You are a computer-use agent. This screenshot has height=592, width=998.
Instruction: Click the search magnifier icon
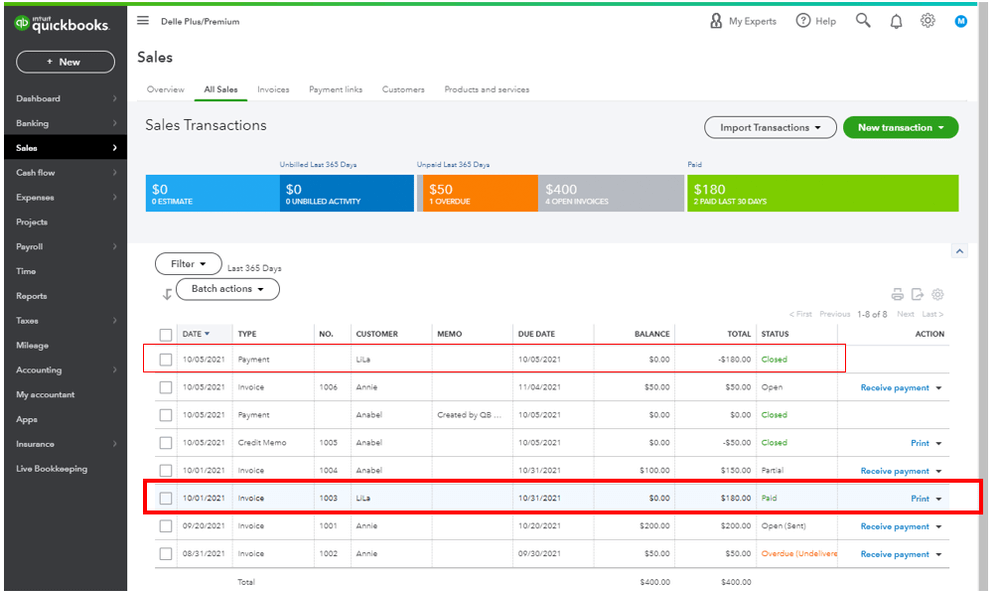(863, 20)
